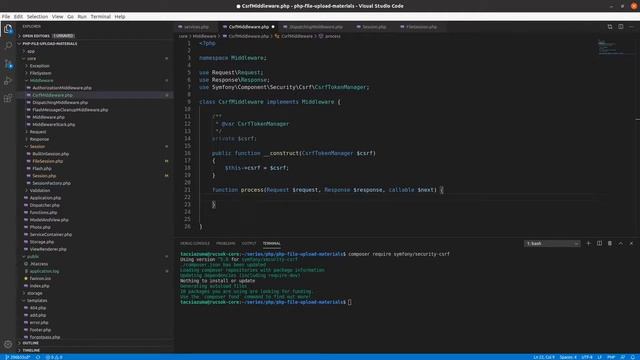
Task: Split the editor to the right
Action: point(620,27)
